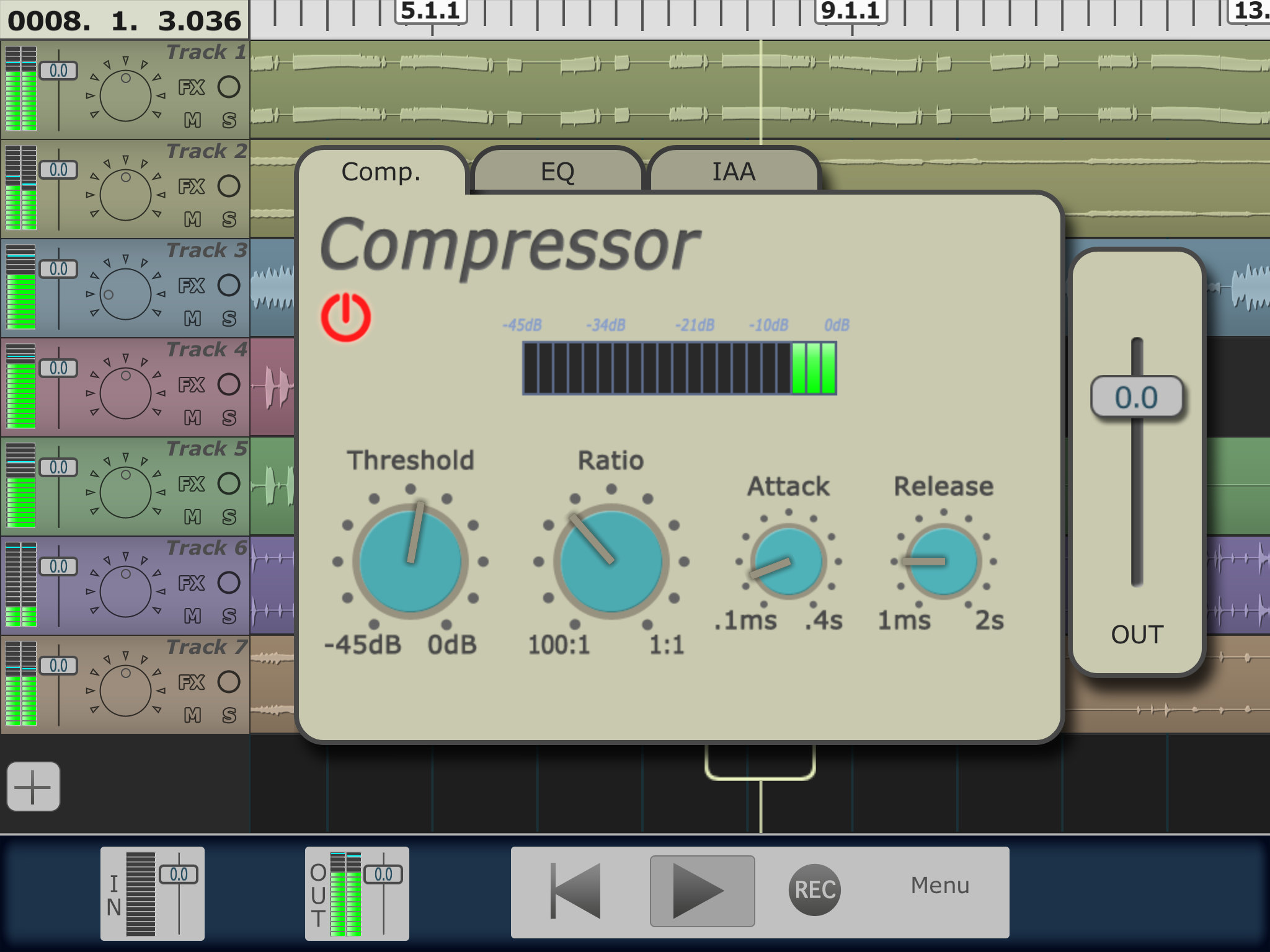The width and height of the screenshot is (1270, 952).
Task: Mute Track 6
Action: tap(192, 616)
